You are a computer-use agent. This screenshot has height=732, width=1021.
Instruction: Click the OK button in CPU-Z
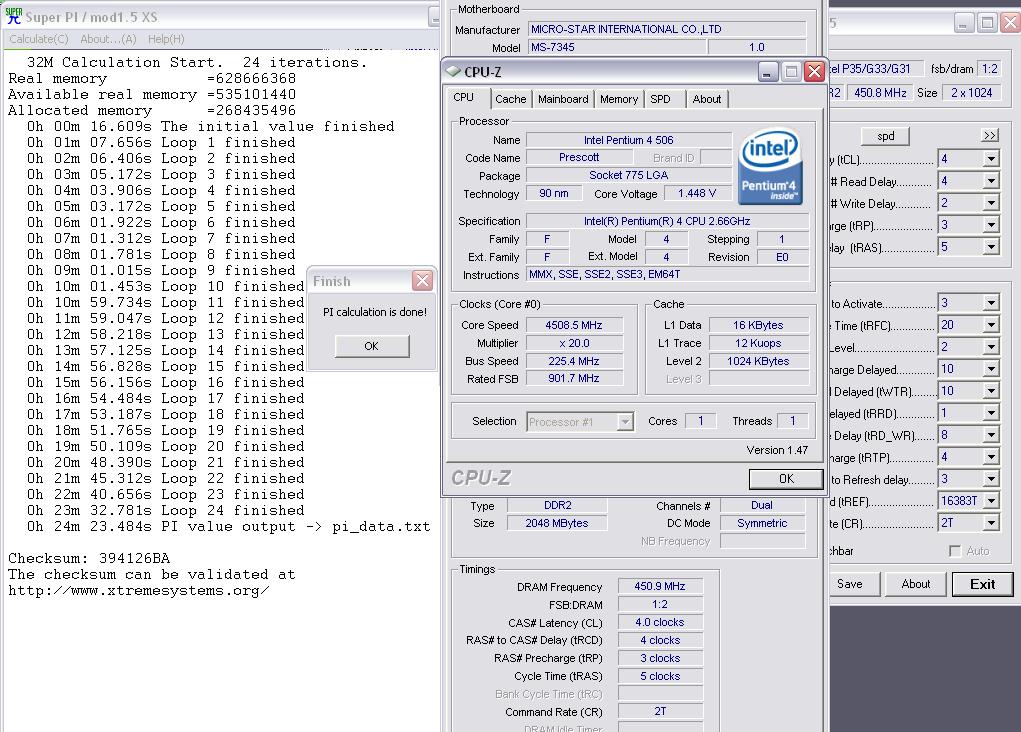786,479
